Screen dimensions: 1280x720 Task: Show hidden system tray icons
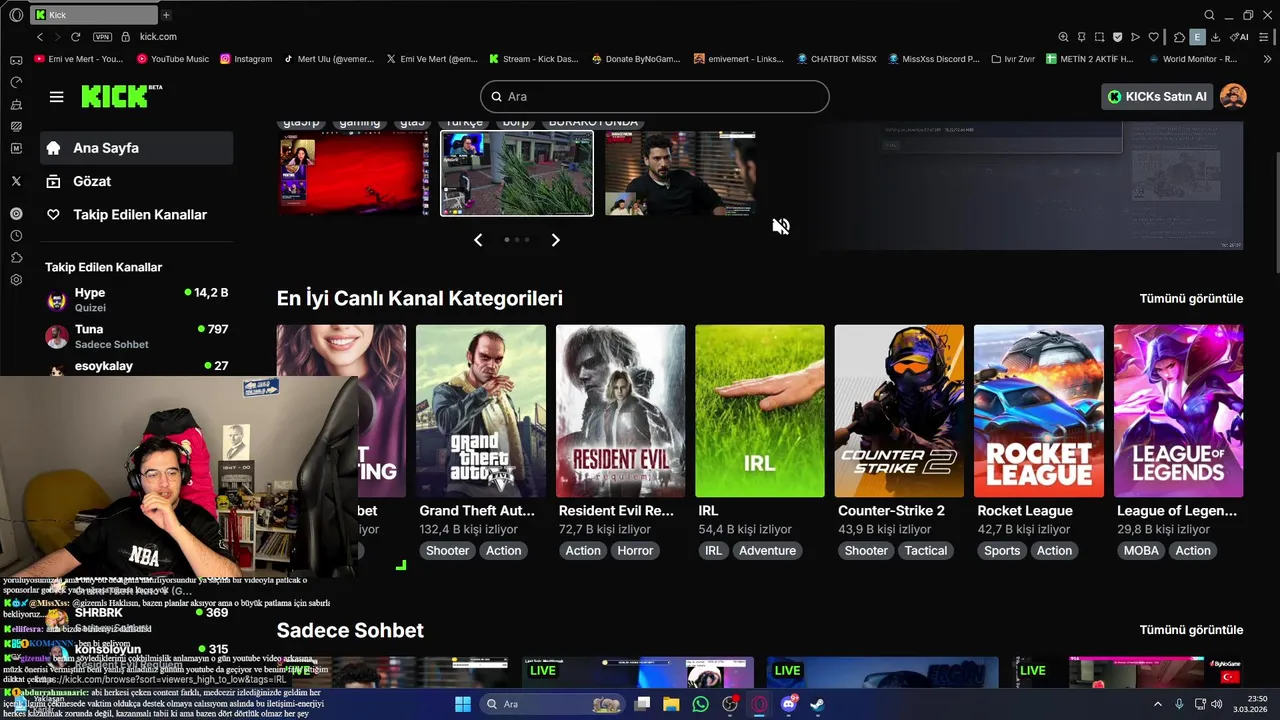point(1158,704)
